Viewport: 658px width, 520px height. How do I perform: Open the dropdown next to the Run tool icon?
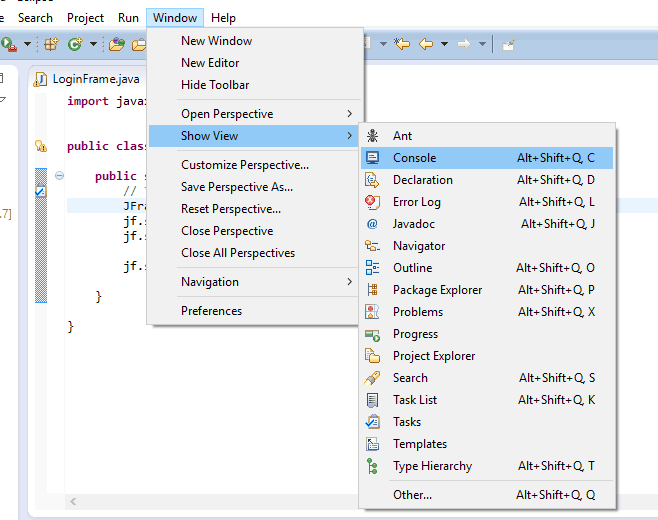[x=27, y=44]
